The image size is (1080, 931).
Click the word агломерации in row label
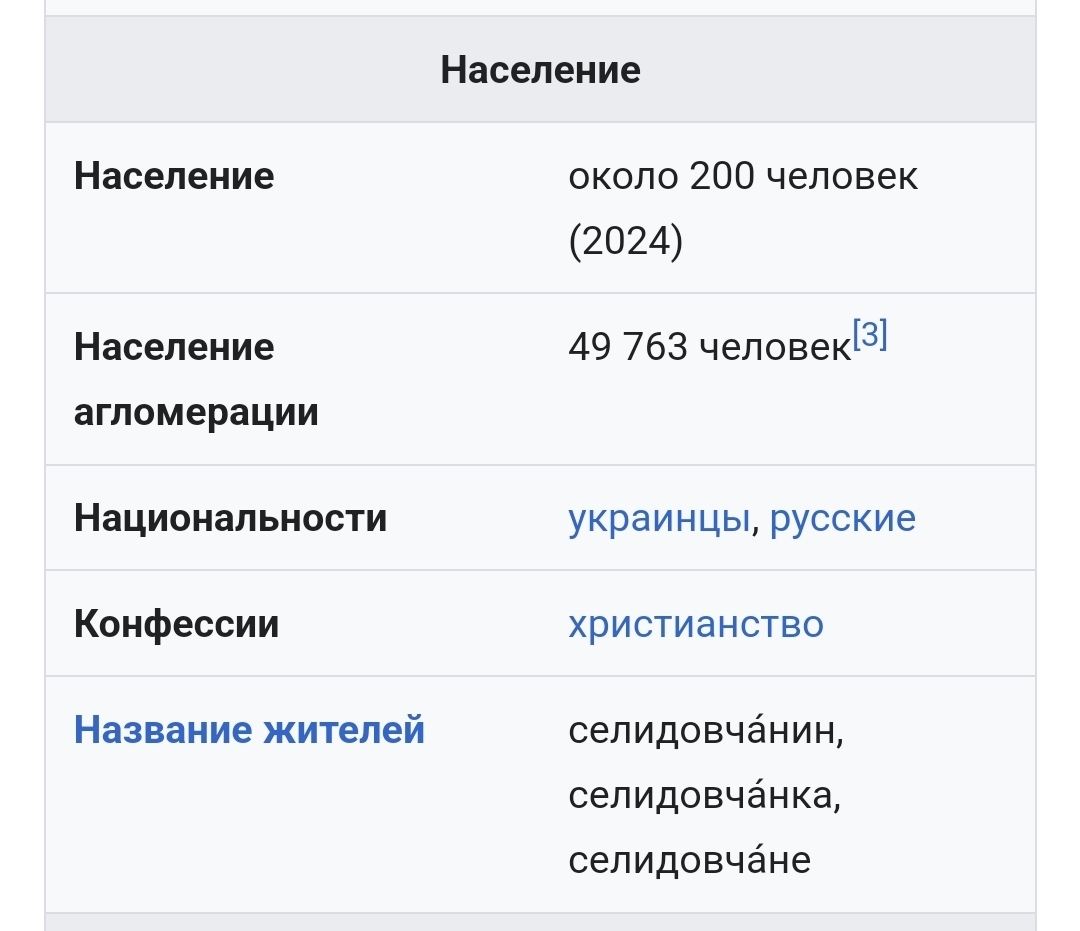click(x=196, y=412)
